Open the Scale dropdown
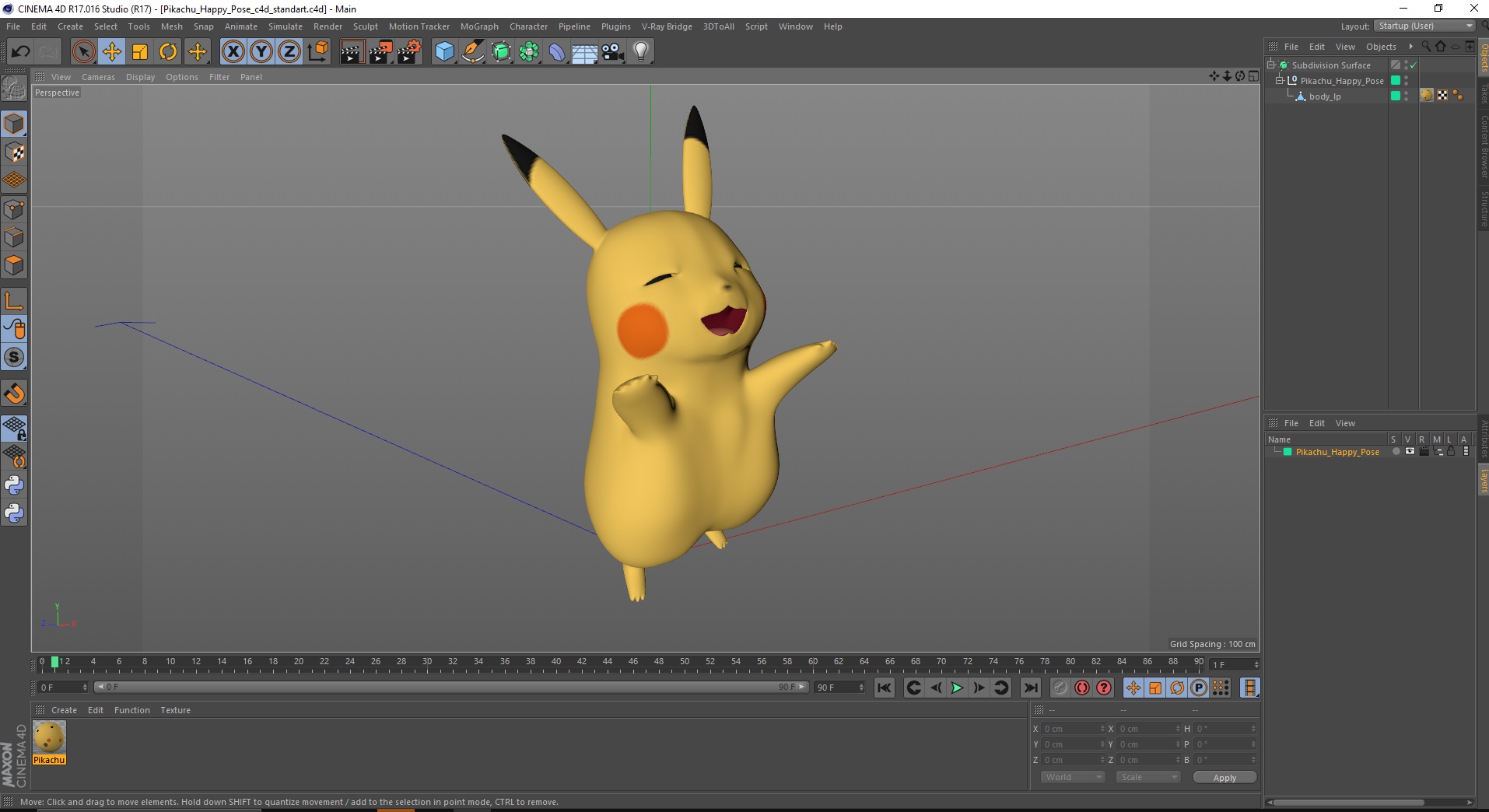Image resolution: width=1489 pixels, height=812 pixels. click(1148, 777)
